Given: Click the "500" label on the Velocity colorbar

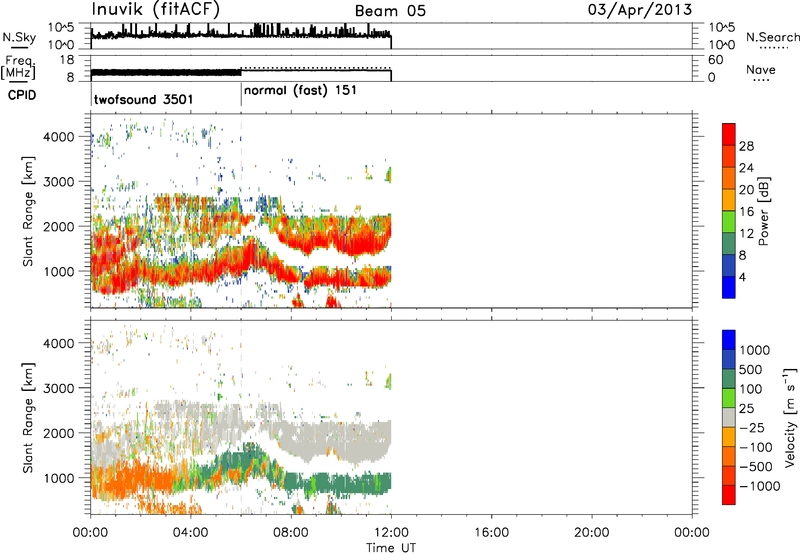Looking at the screenshot, I should click(x=751, y=370).
